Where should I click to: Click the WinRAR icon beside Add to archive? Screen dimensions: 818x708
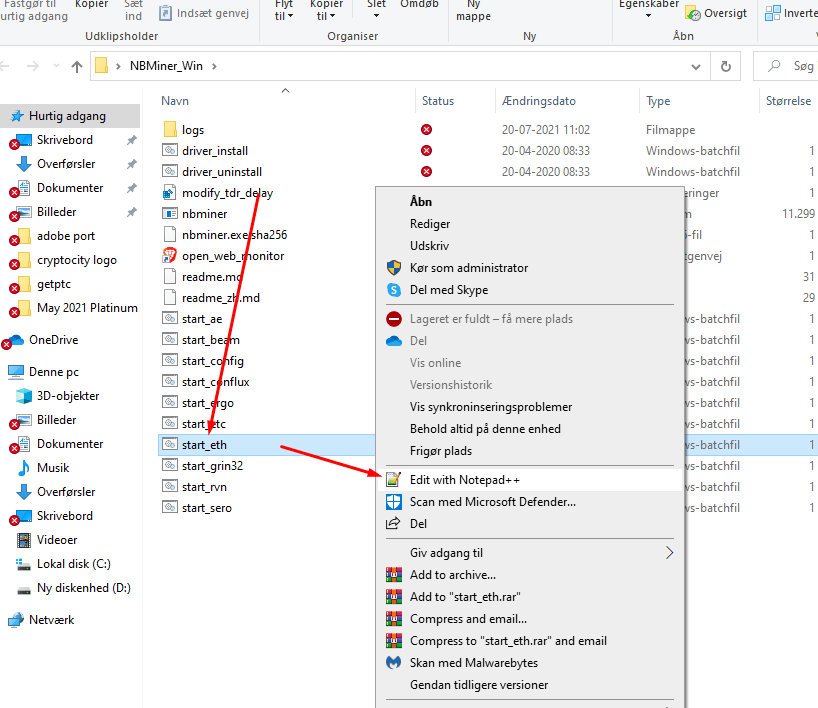[x=393, y=574]
